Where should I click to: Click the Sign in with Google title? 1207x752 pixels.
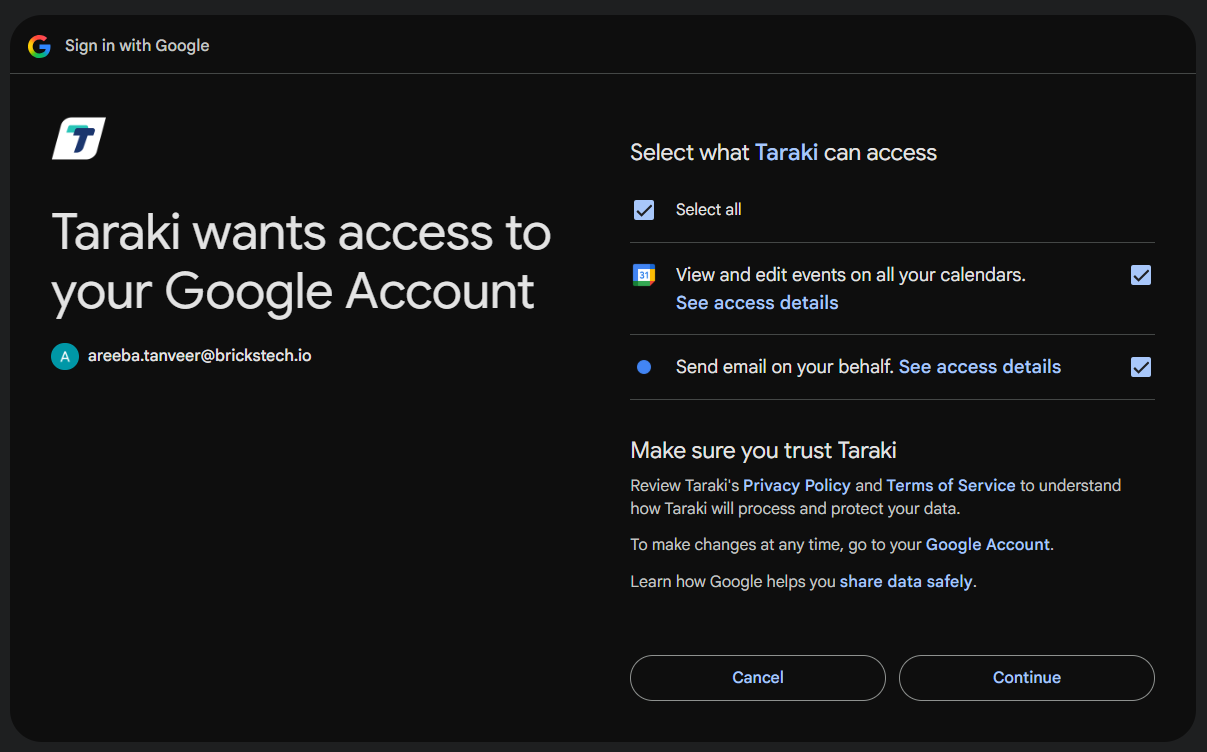tap(137, 46)
